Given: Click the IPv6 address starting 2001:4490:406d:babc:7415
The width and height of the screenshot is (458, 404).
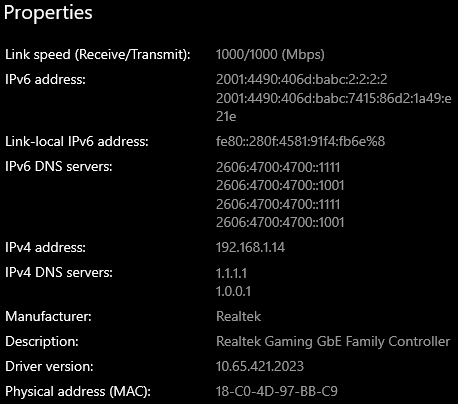Looking at the screenshot, I should [x=334, y=107].
